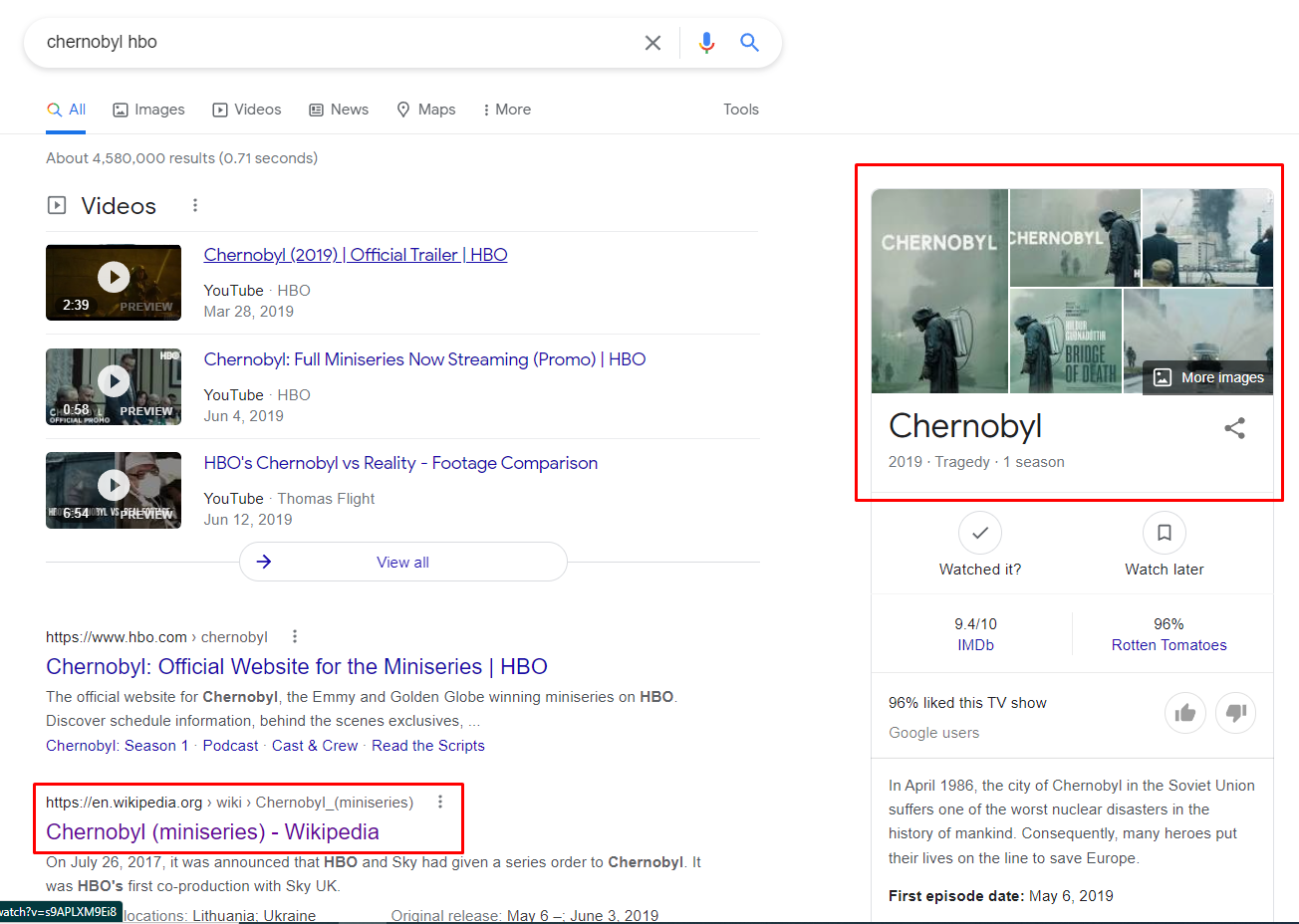Mark Chernobyl as watched with the checkmark

pos(980,533)
